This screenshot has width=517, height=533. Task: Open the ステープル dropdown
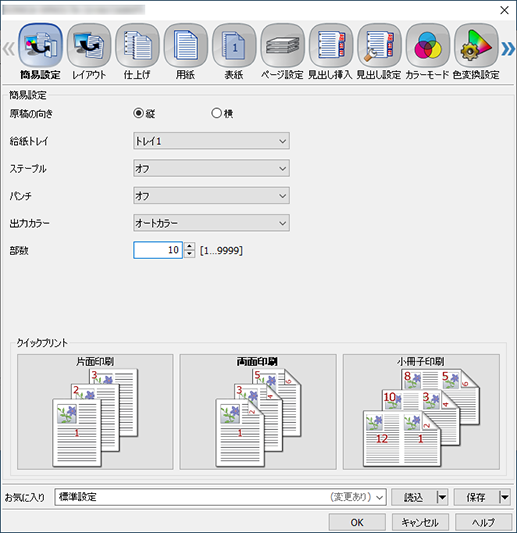click(x=211, y=168)
